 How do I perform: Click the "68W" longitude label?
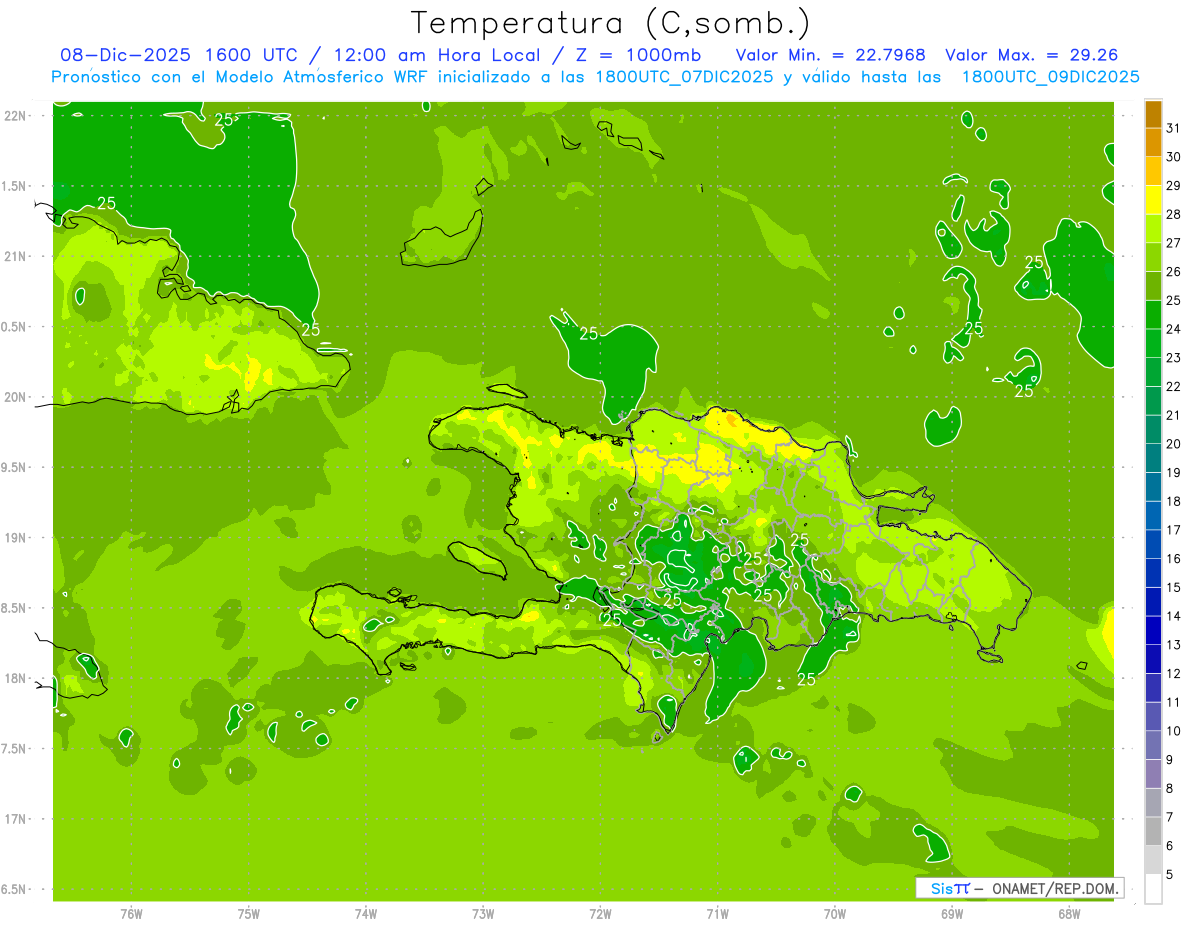click(x=1069, y=914)
